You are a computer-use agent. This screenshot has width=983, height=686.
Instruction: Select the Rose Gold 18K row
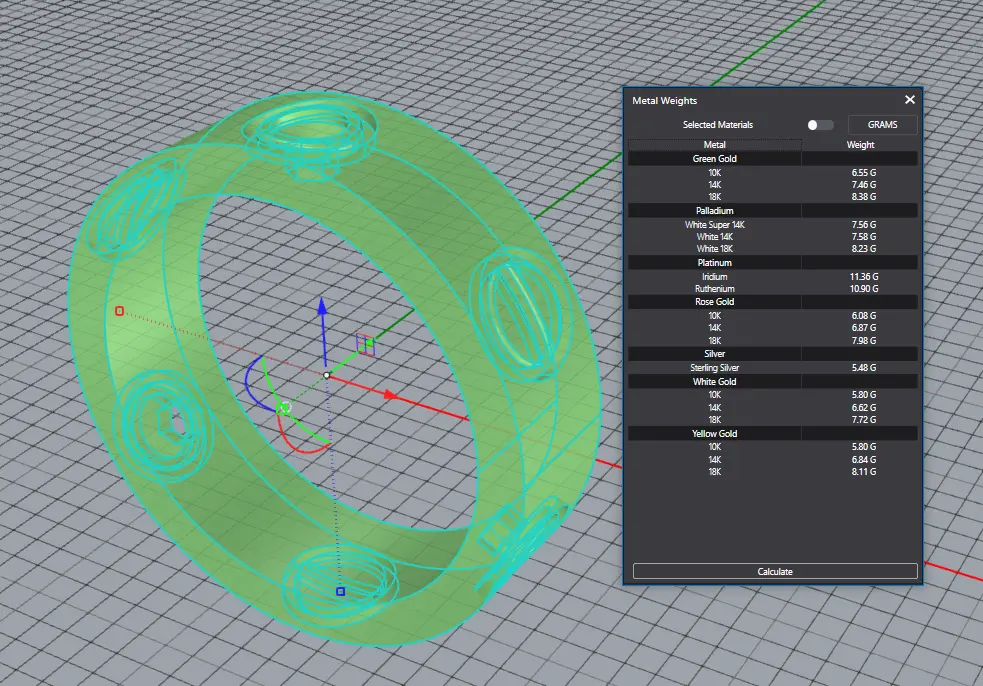click(x=773, y=340)
